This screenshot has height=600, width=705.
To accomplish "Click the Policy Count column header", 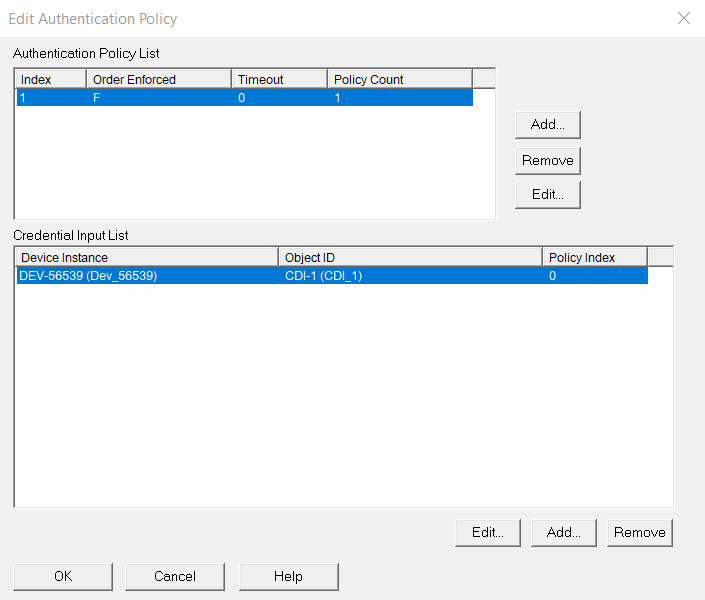I will point(399,79).
